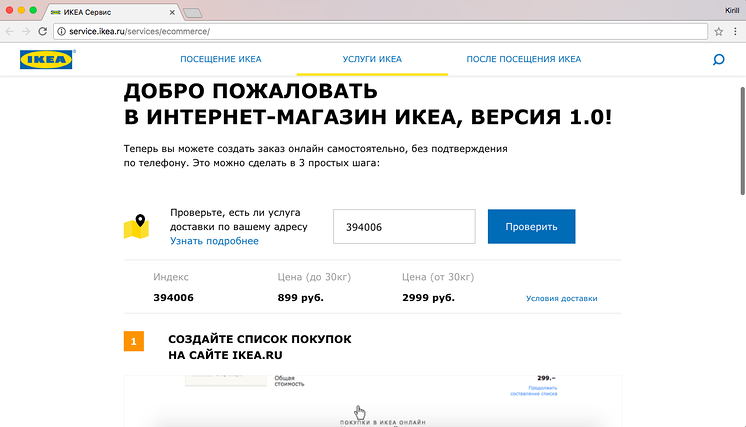Click the site info icon in address bar
Screen dimensions: 746x427
click(62, 31)
